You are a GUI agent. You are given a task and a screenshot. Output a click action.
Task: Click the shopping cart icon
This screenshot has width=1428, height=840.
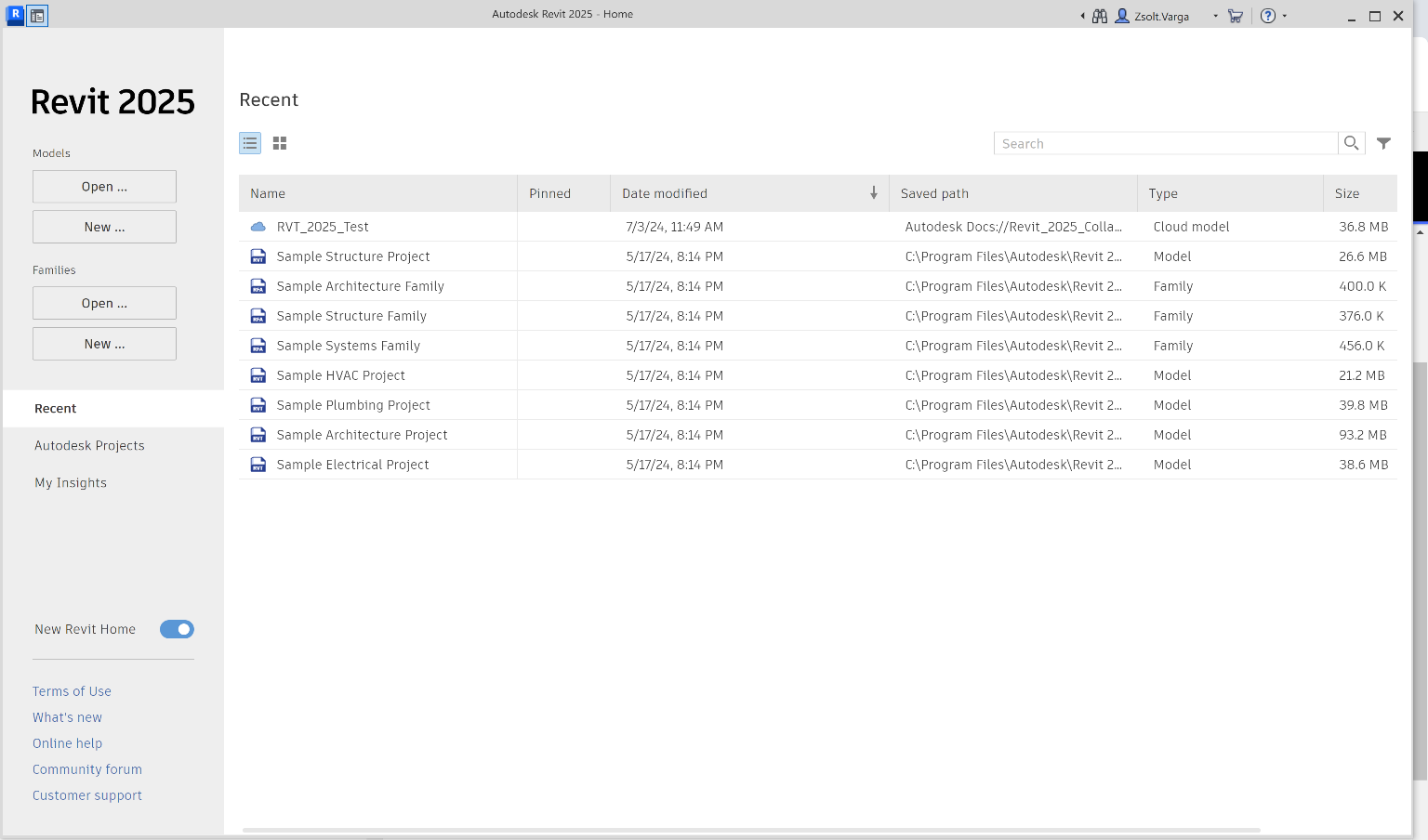[1235, 16]
